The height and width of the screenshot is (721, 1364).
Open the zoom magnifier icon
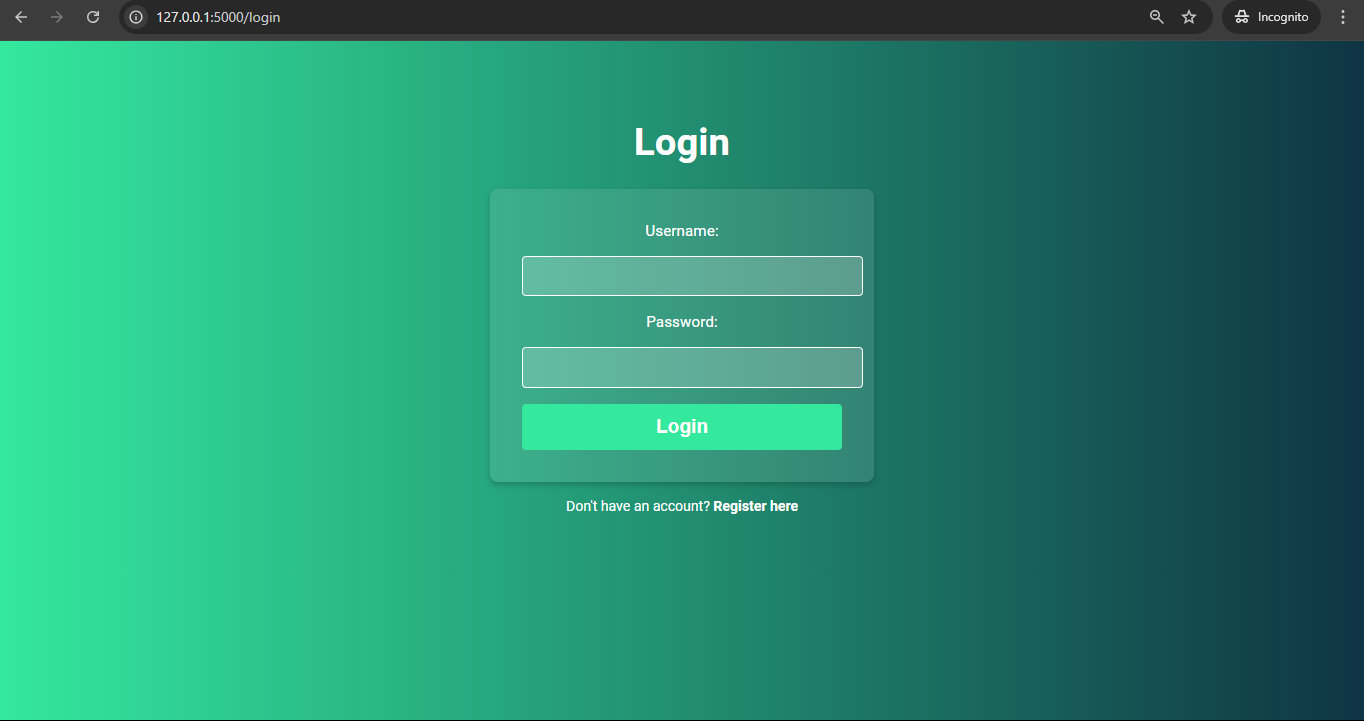[1156, 17]
